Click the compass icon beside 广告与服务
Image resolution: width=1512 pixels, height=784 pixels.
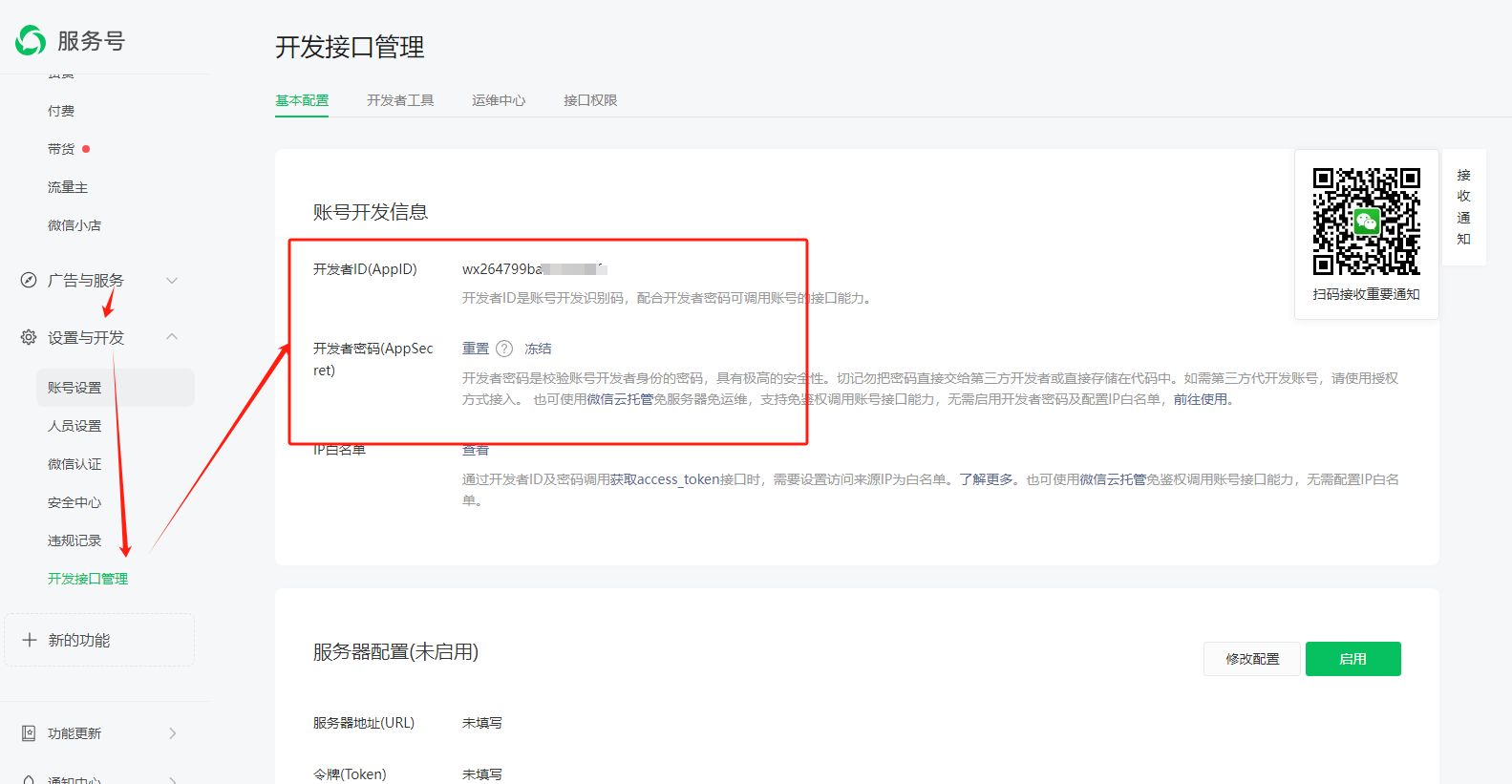[x=29, y=280]
